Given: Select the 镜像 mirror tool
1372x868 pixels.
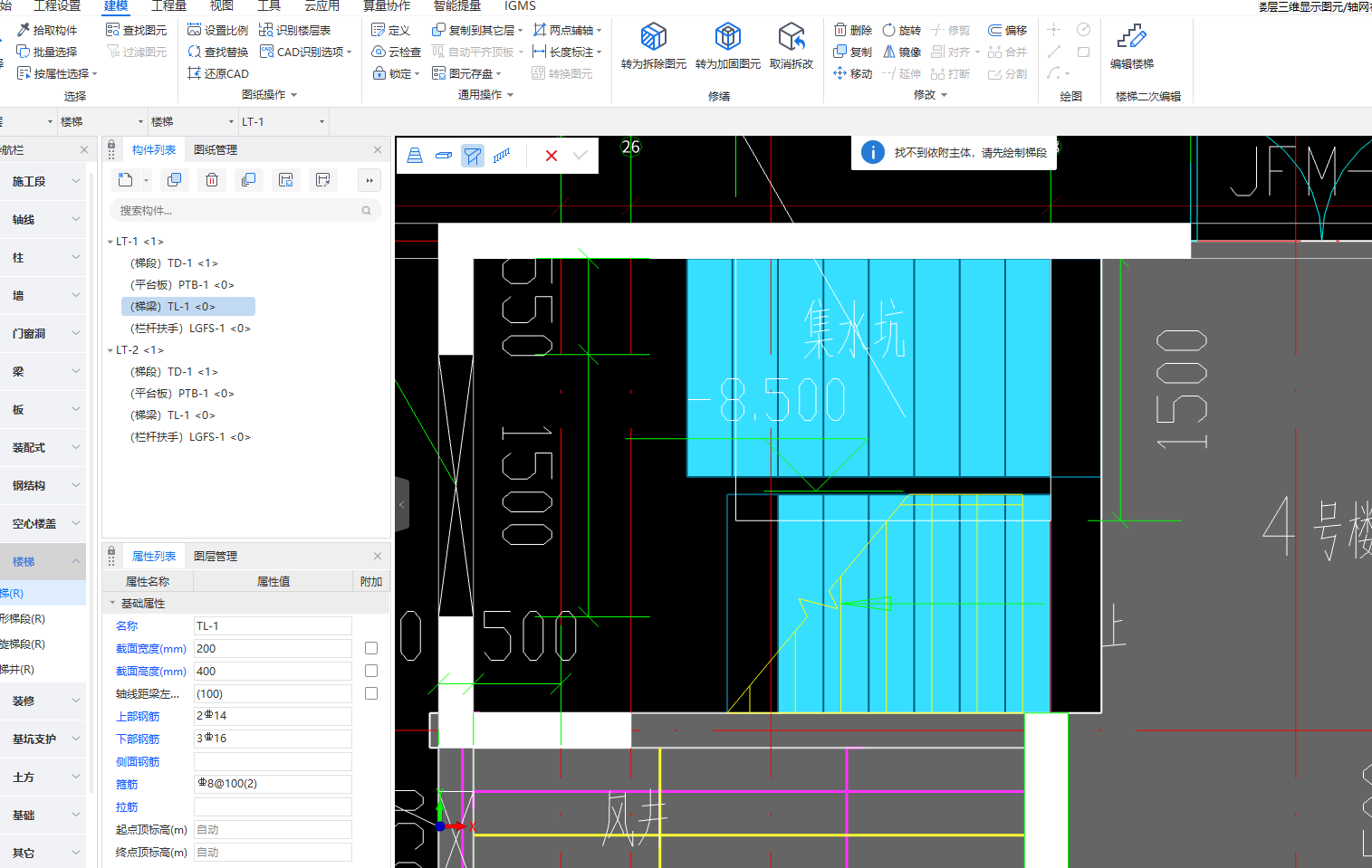Looking at the screenshot, I should tap(902, 52).
